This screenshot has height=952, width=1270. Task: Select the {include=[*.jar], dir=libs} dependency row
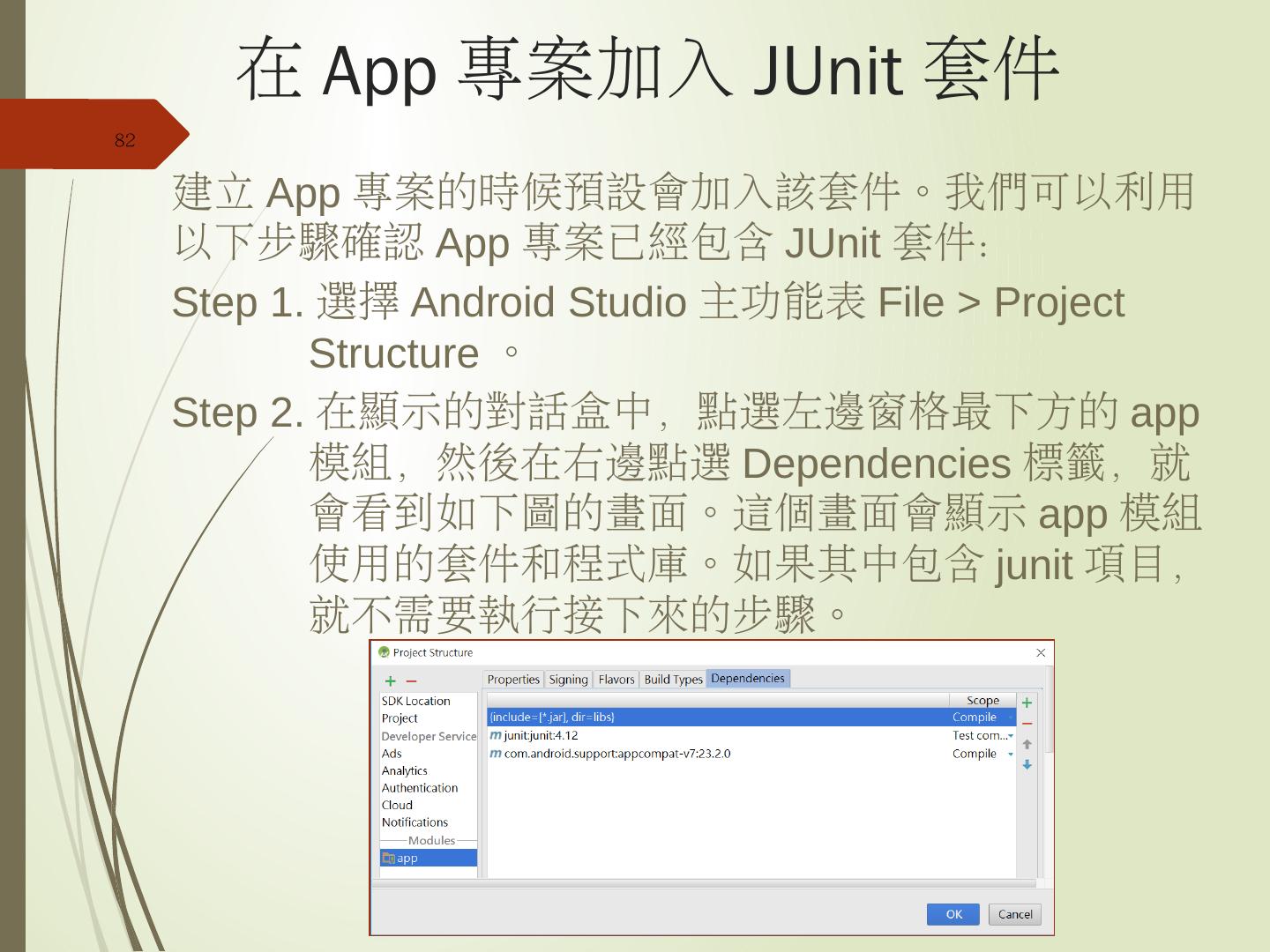click(x=751, y=718)
